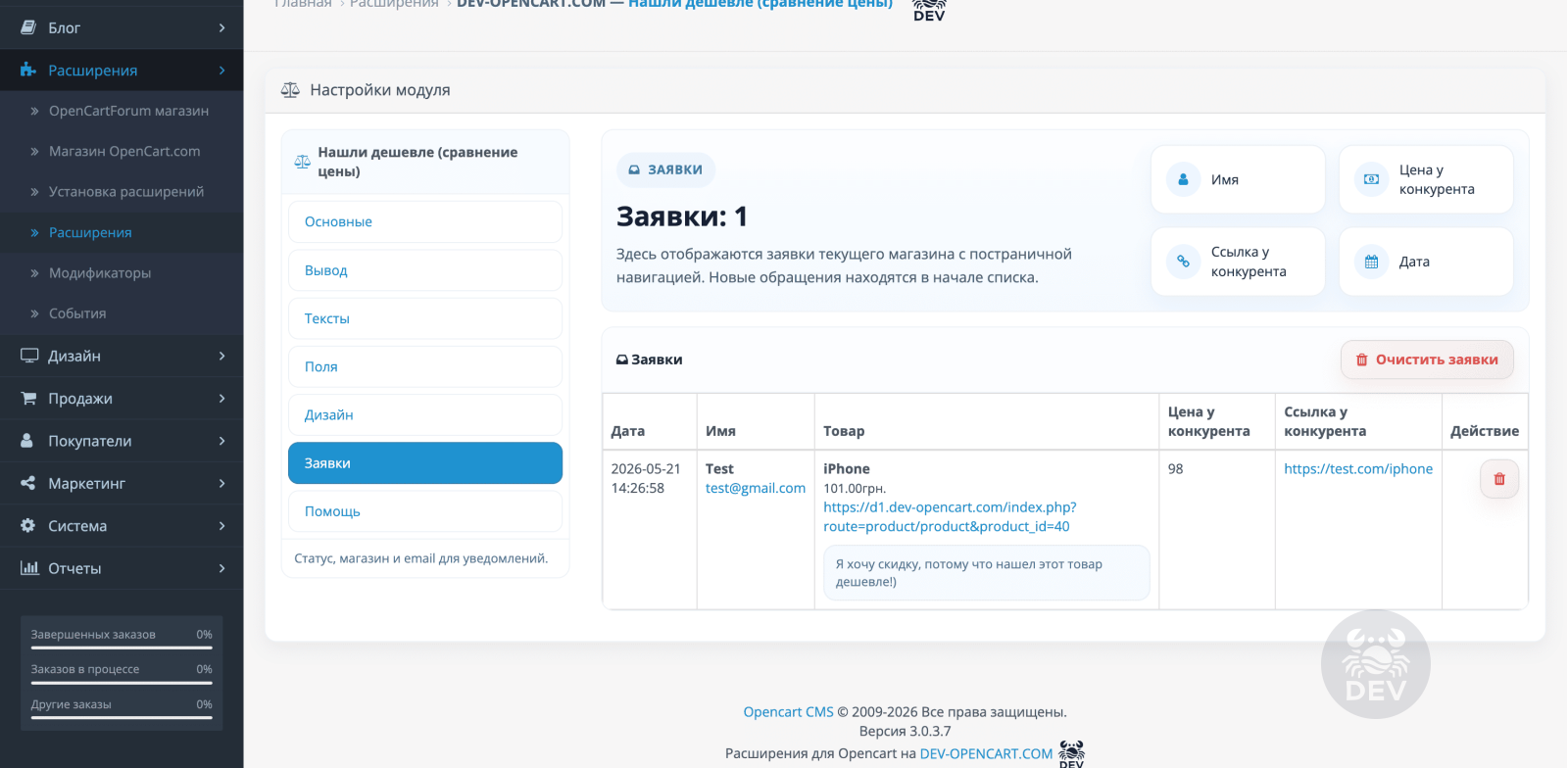Click the Другие заказы progress bar
Screen dimensions: 1568x768
122,717
